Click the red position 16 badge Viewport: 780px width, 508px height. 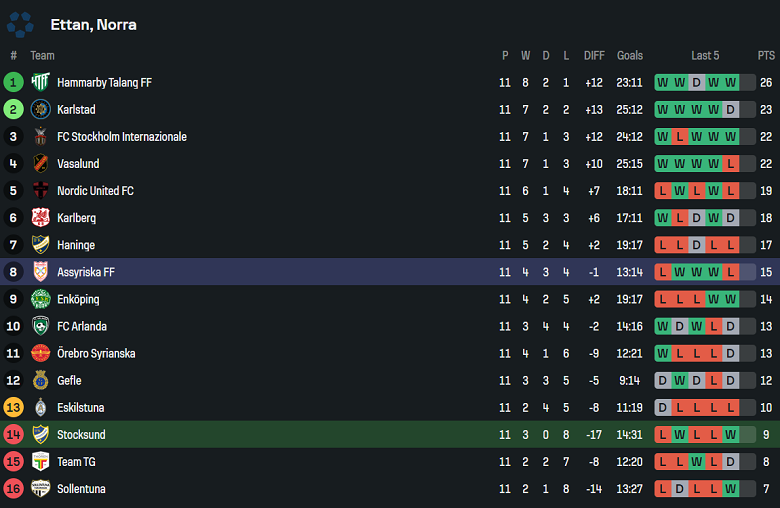tap(13, 489)
